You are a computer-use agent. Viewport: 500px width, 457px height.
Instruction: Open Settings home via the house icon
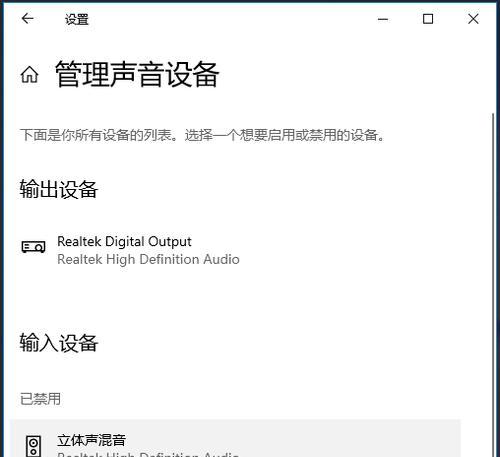tap(30, 74)
